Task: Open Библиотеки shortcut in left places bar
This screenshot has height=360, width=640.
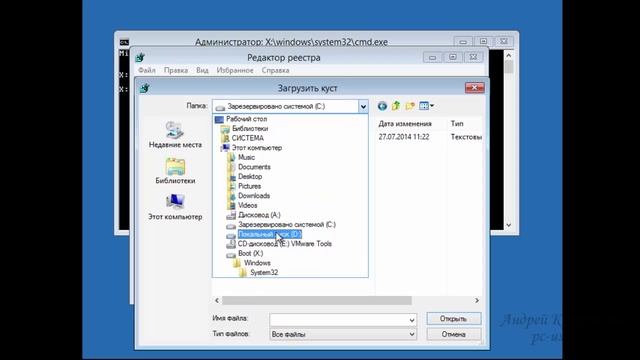Action: coord(175,171)
